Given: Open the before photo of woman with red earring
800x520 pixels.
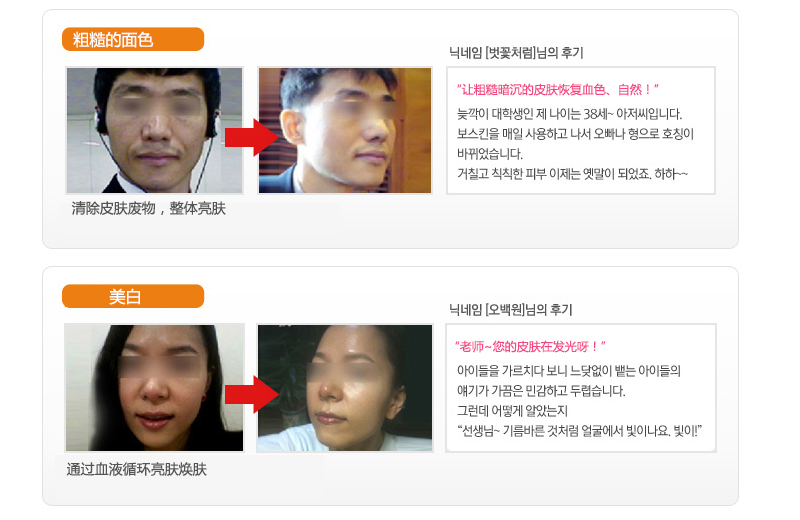Looking at the screenshot, I should pos(154,387).
